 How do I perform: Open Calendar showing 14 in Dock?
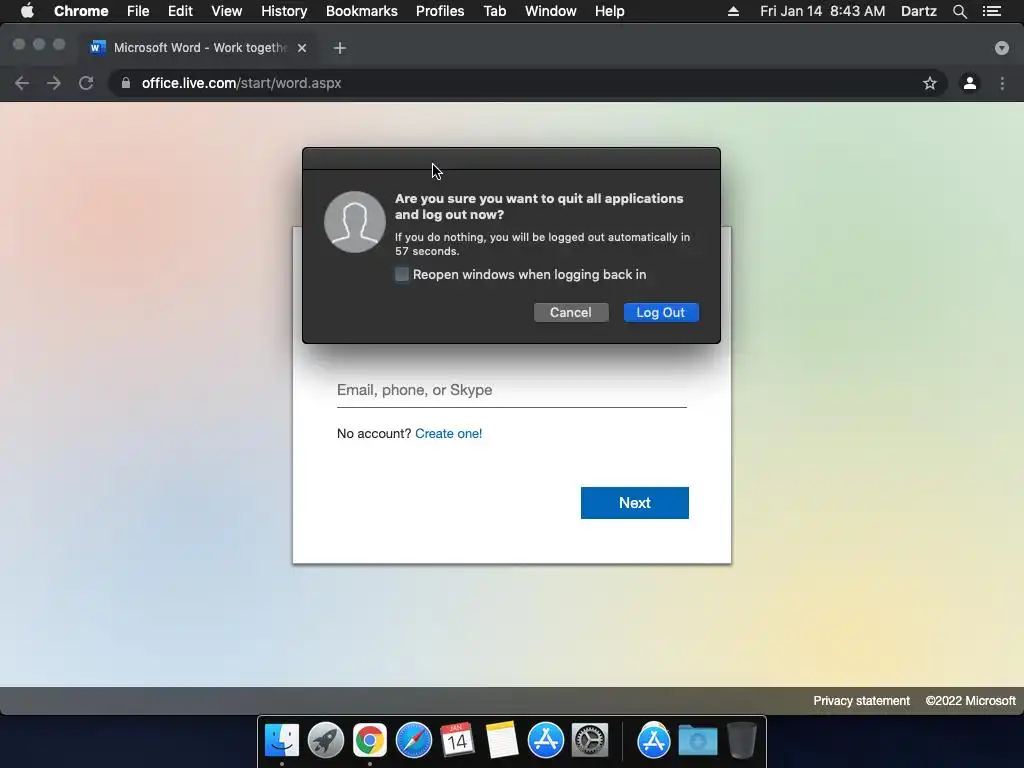click(457, 741)
